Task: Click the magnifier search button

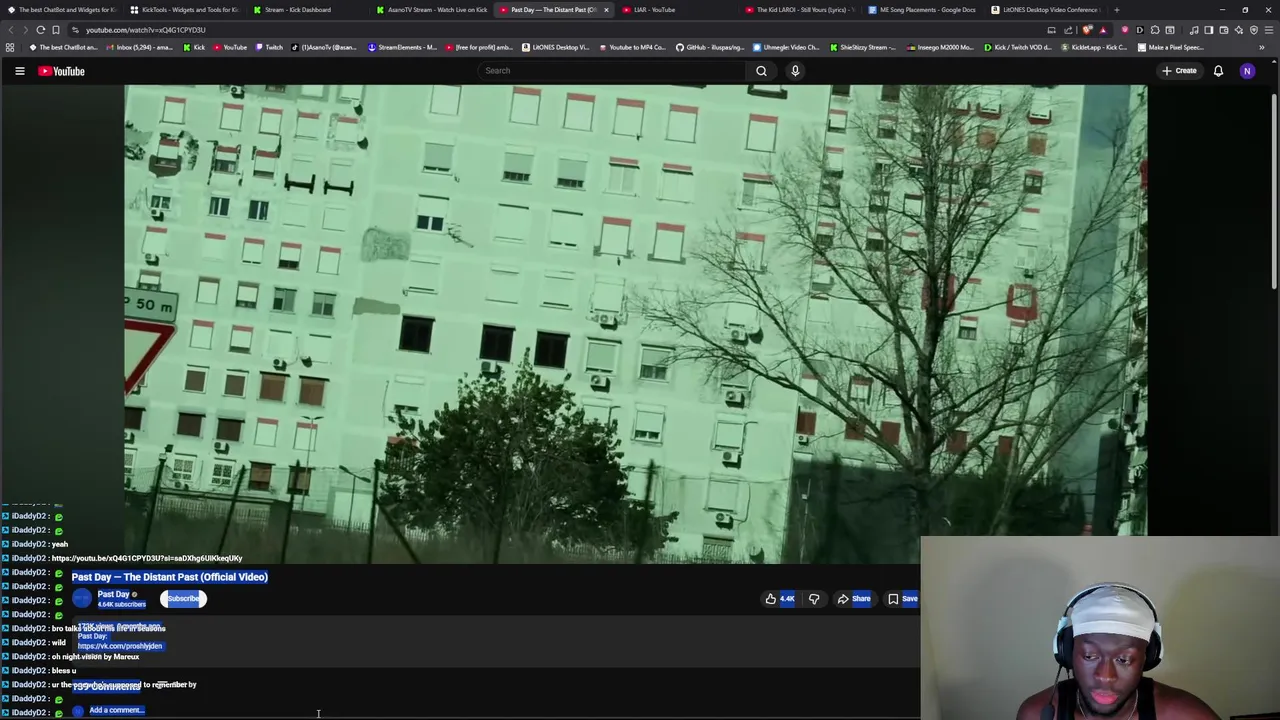Action: pyautogui.click(x=761, y=71)
